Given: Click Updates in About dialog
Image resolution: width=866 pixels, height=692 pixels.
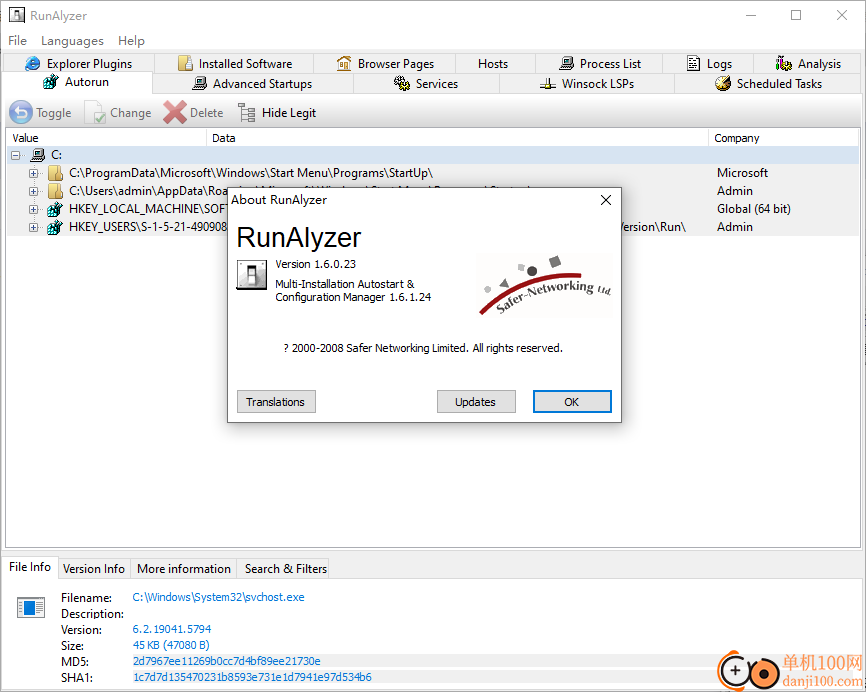Looking at the screenshot, I should (476, 402).
